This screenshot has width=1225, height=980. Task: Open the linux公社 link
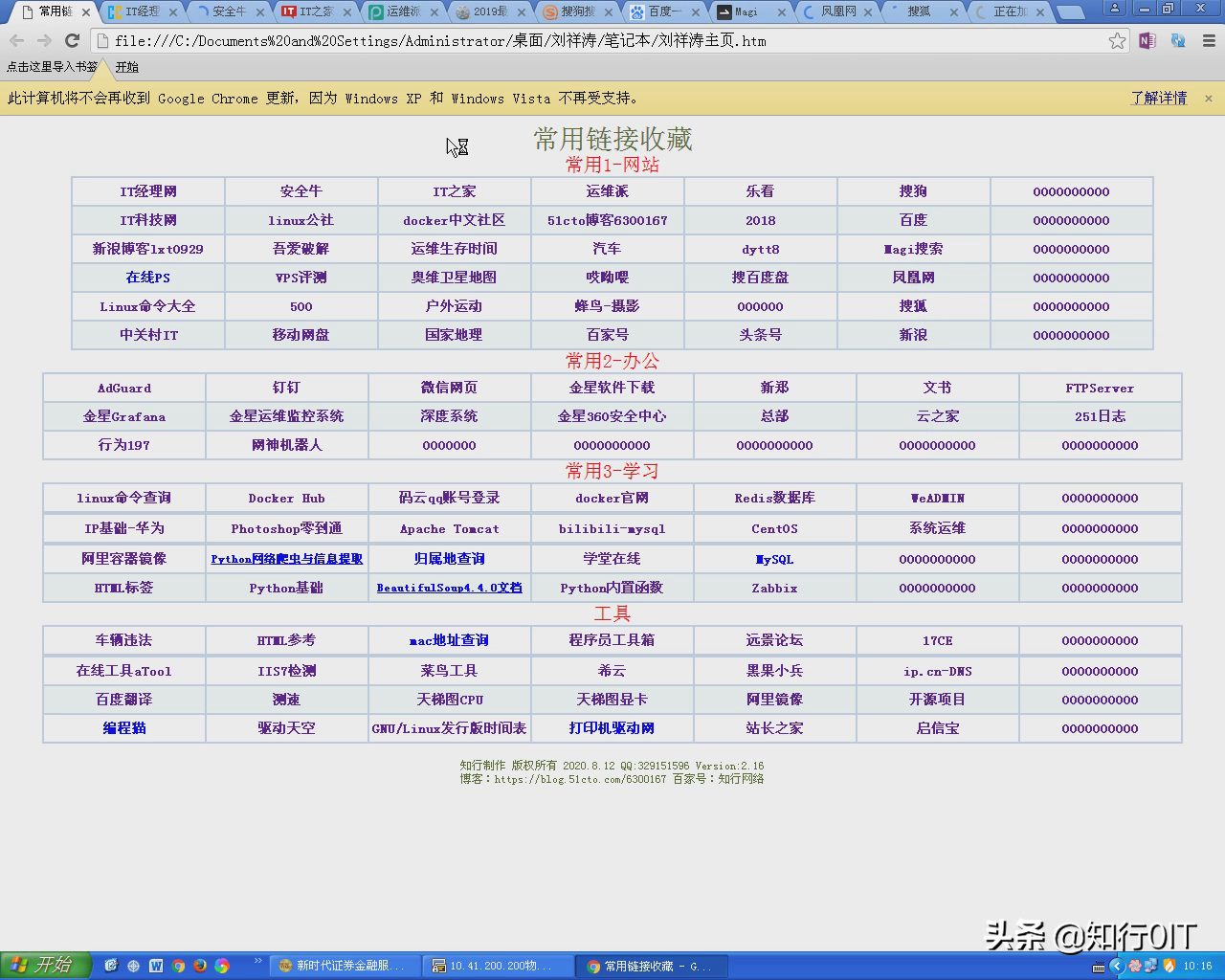(x=301, y=220)
